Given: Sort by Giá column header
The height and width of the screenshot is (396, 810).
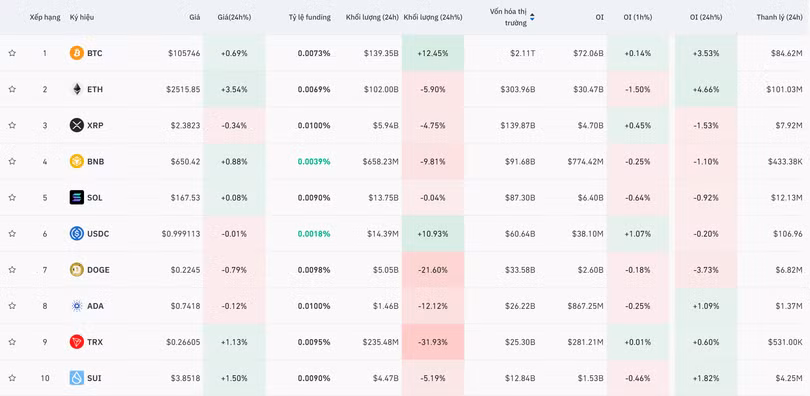Looking at the screenshot, I should (x=194, y=17).
